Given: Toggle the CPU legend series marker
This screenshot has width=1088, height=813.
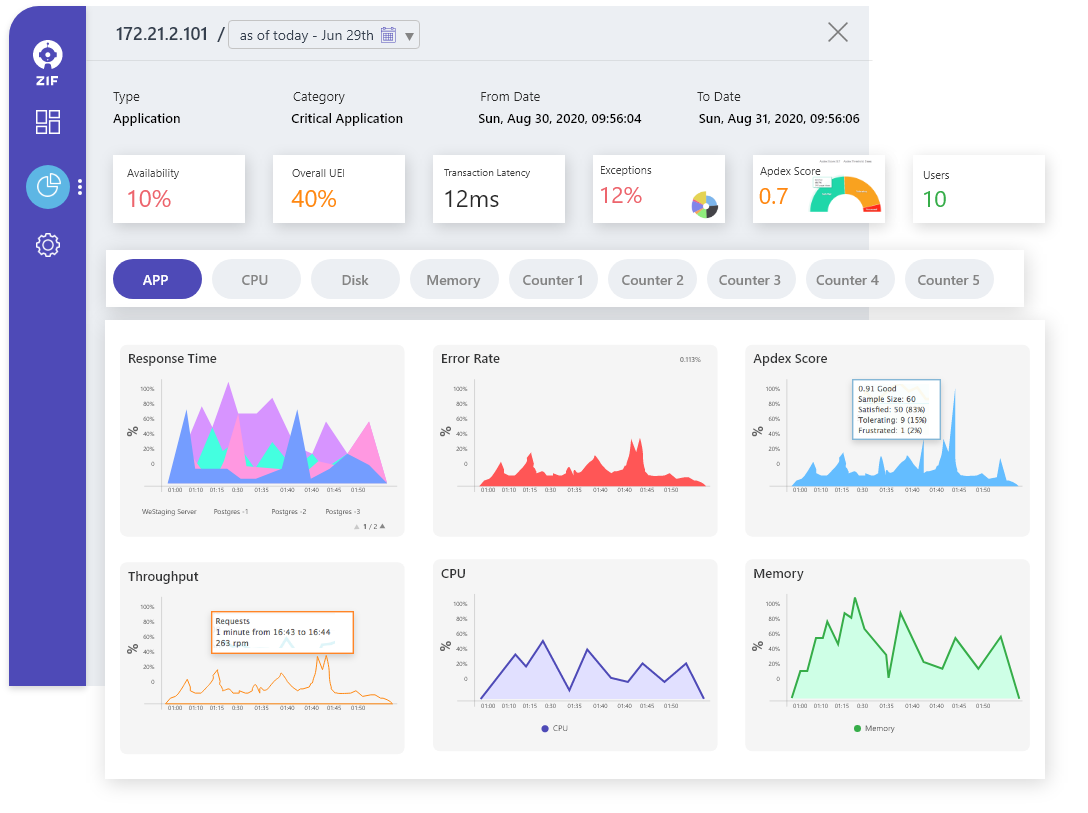Looking at the screenshot, I should tap(545, 728).
